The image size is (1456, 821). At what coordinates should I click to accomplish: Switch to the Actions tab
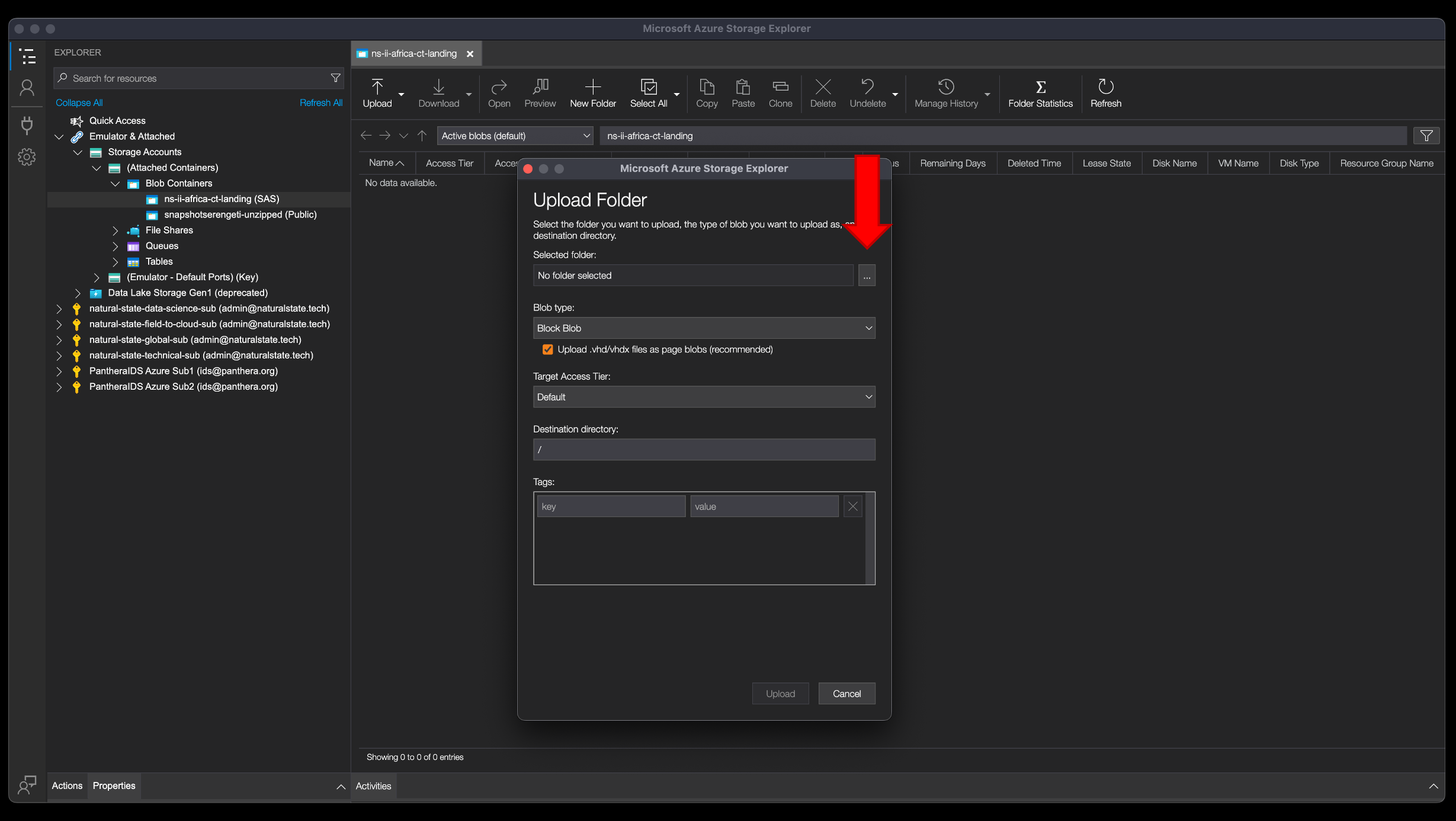[67, 785]
